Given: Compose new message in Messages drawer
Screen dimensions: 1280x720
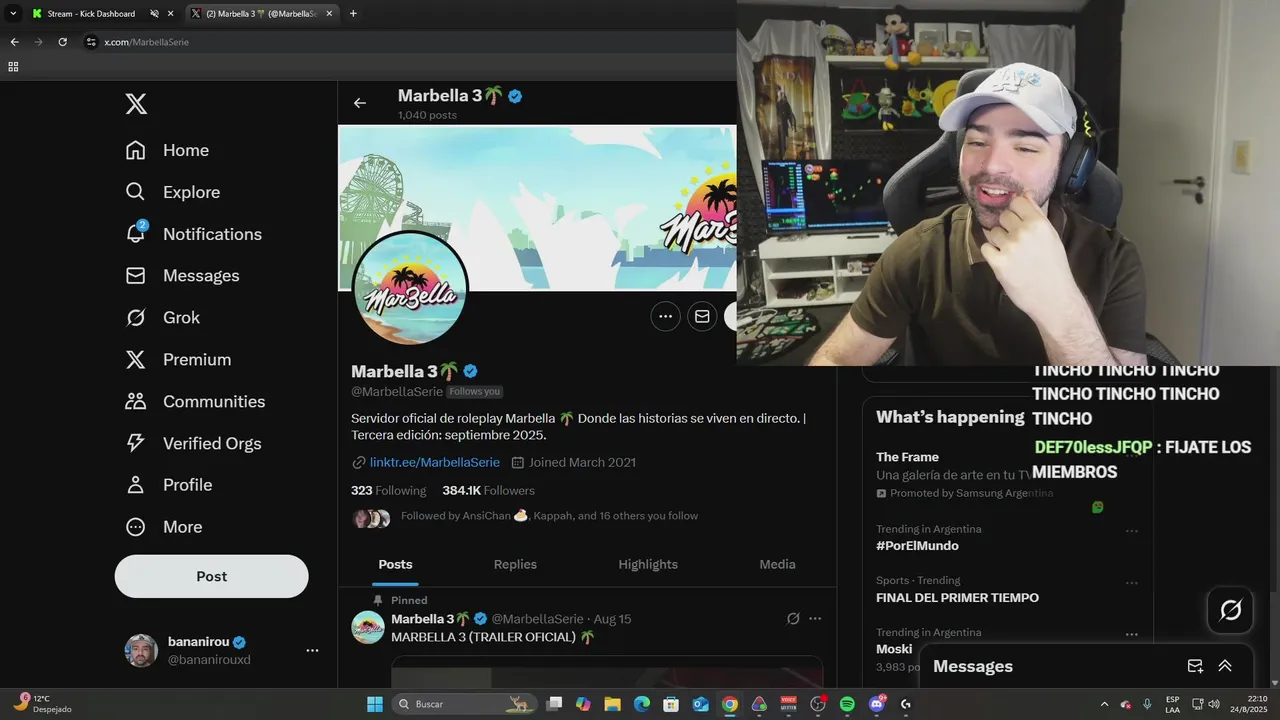Looking at the screenshot, I should pyautogui.click(x=1194, y=666).
